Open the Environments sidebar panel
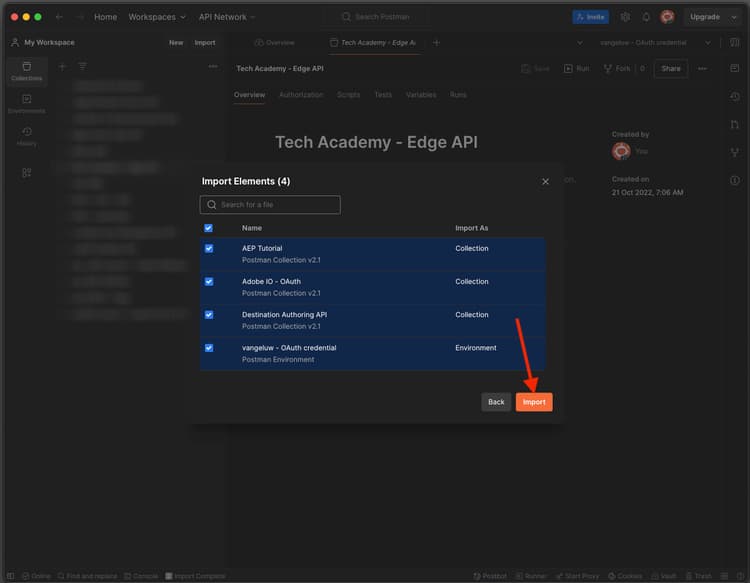This screenshot has height=583, width=750. [x=27, y=103]
